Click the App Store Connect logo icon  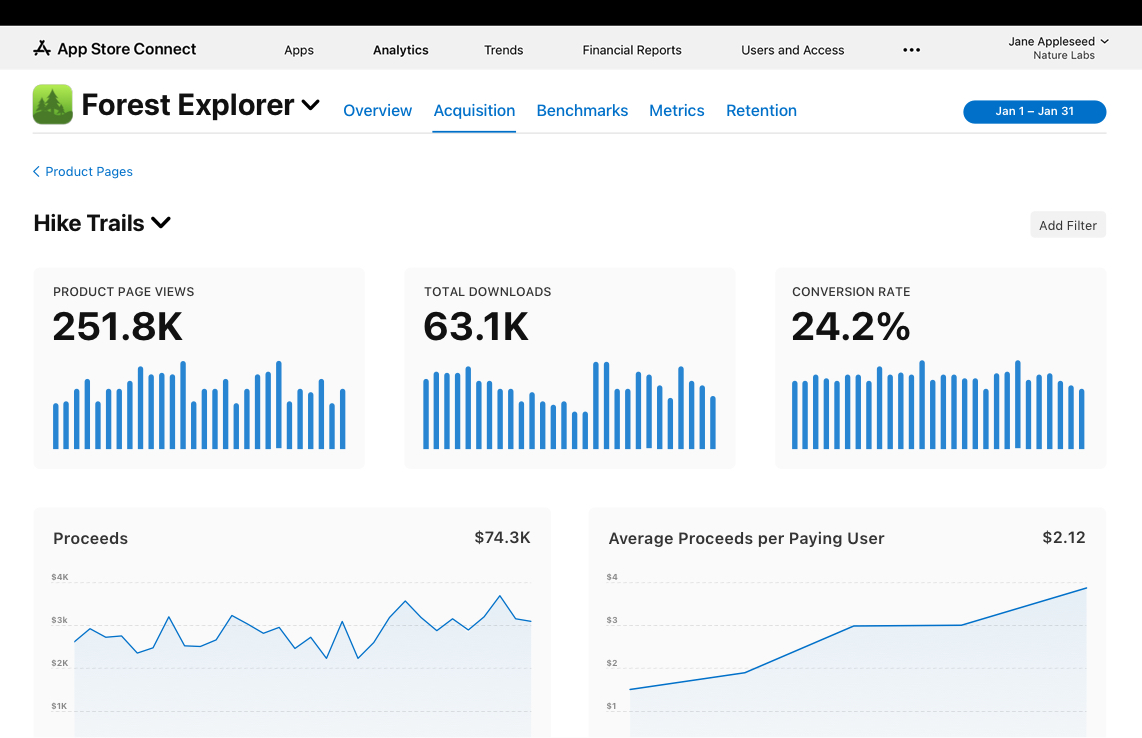pyautogui.click(x=41, y=49)
